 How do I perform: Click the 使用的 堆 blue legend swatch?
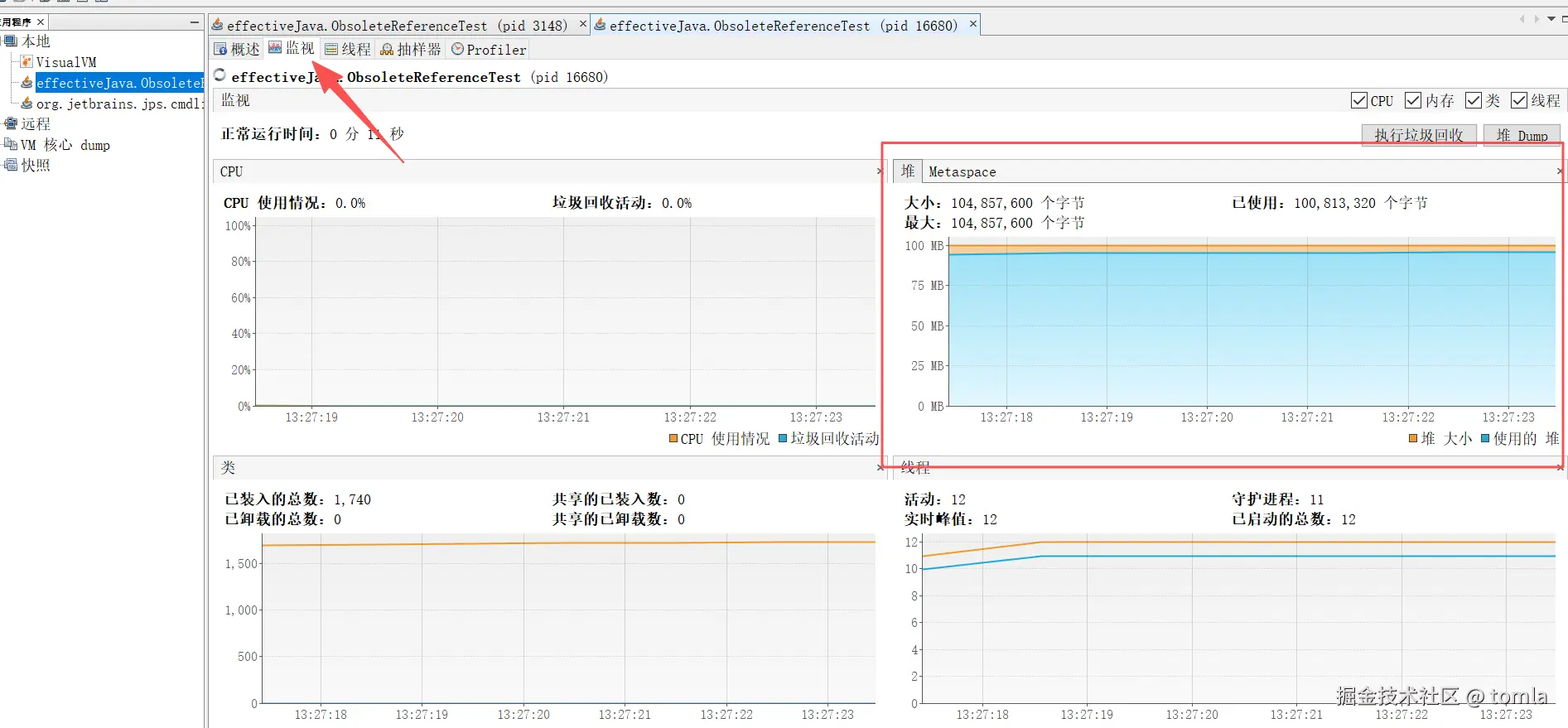click(x=1485, y=438)
